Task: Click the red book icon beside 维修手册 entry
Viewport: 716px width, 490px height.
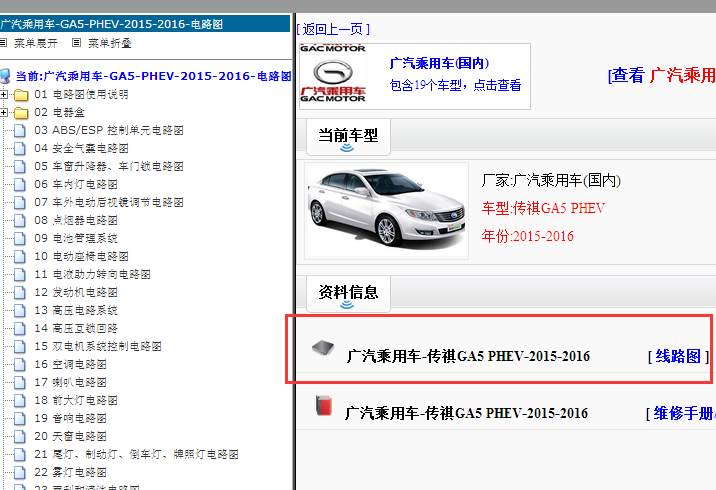Action: point(324,406)
